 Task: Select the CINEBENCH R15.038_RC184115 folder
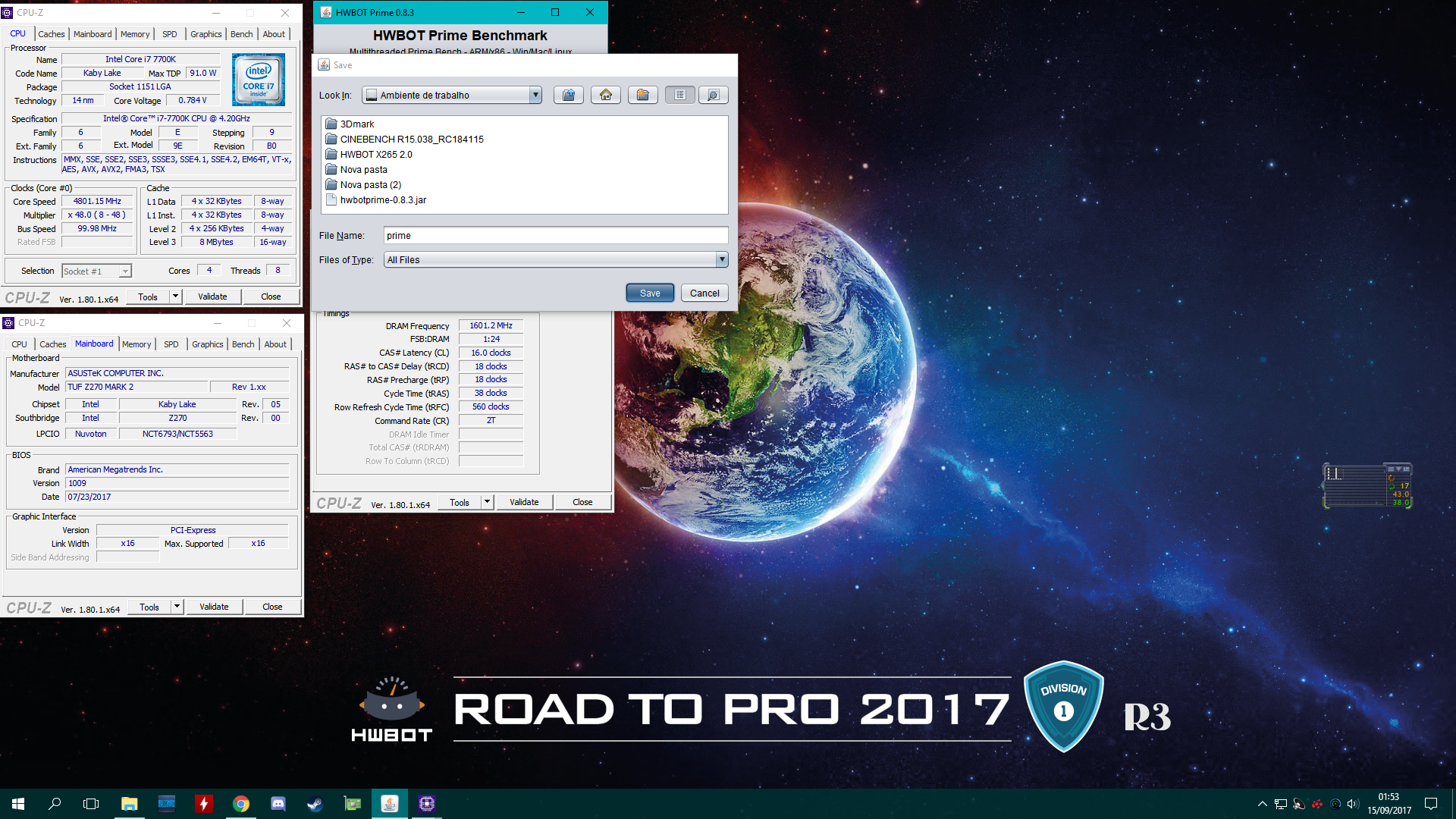click(x=404, y=139)
